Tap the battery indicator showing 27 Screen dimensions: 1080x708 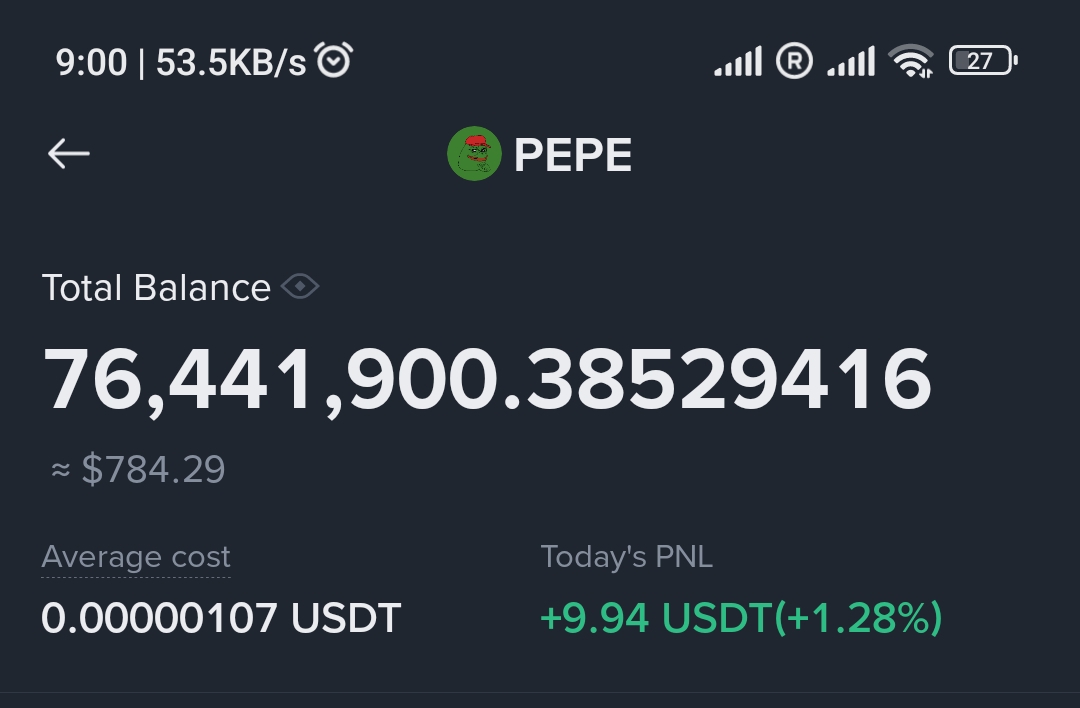[983, 61]
